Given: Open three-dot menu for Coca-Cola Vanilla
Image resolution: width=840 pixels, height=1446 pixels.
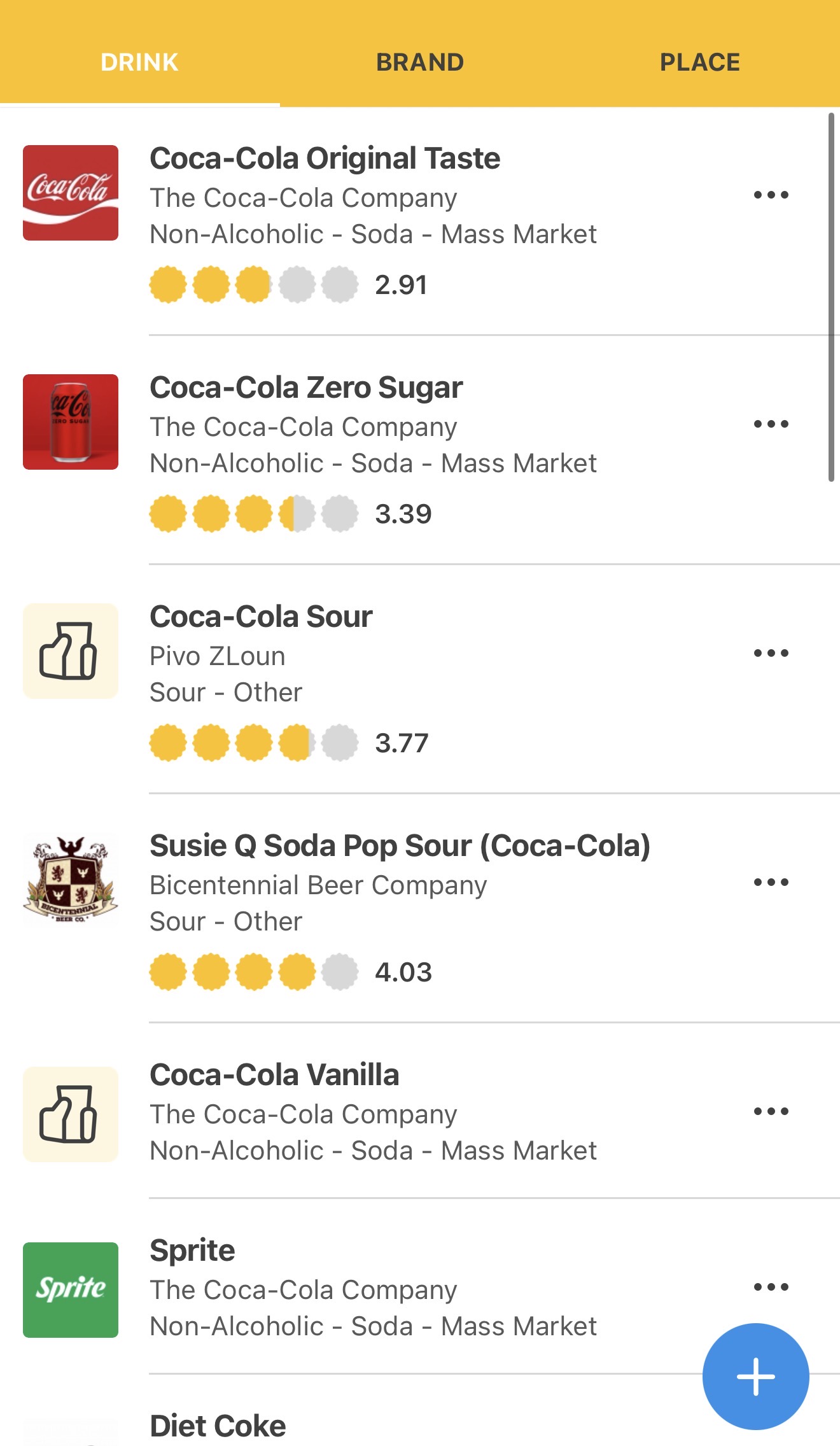Looking at the screenshot, I should (x=771, y=1111).
